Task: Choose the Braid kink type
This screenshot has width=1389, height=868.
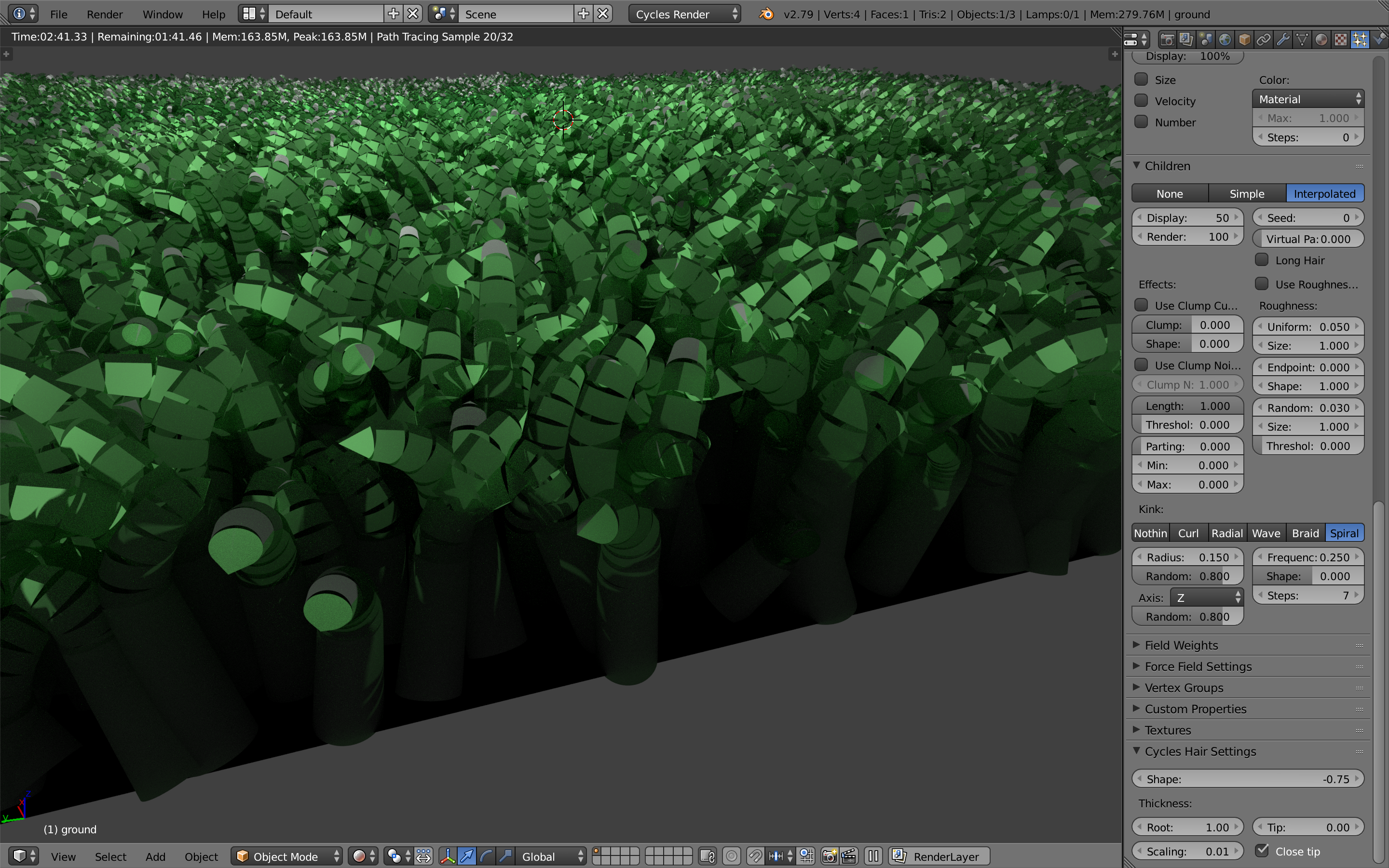Action: click(1305, 533)
